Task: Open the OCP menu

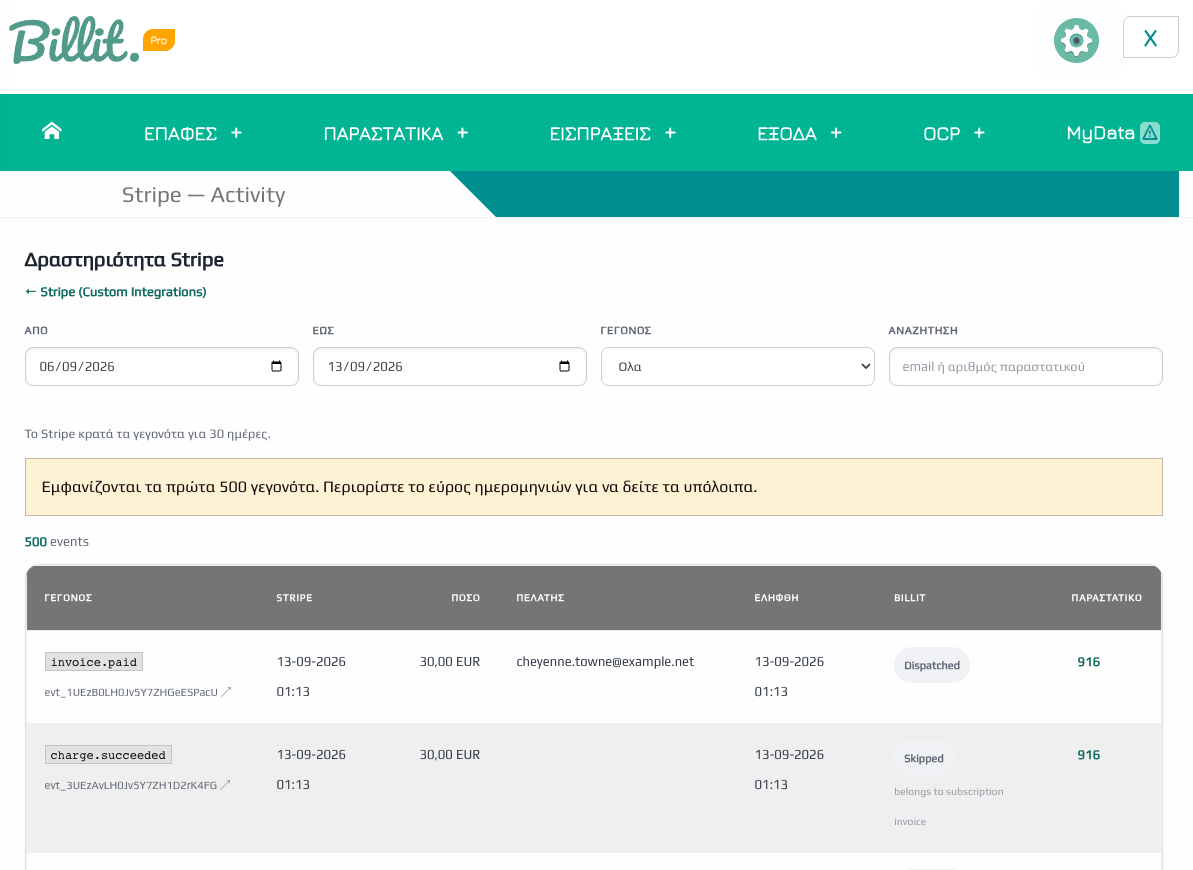Action: 941,134
